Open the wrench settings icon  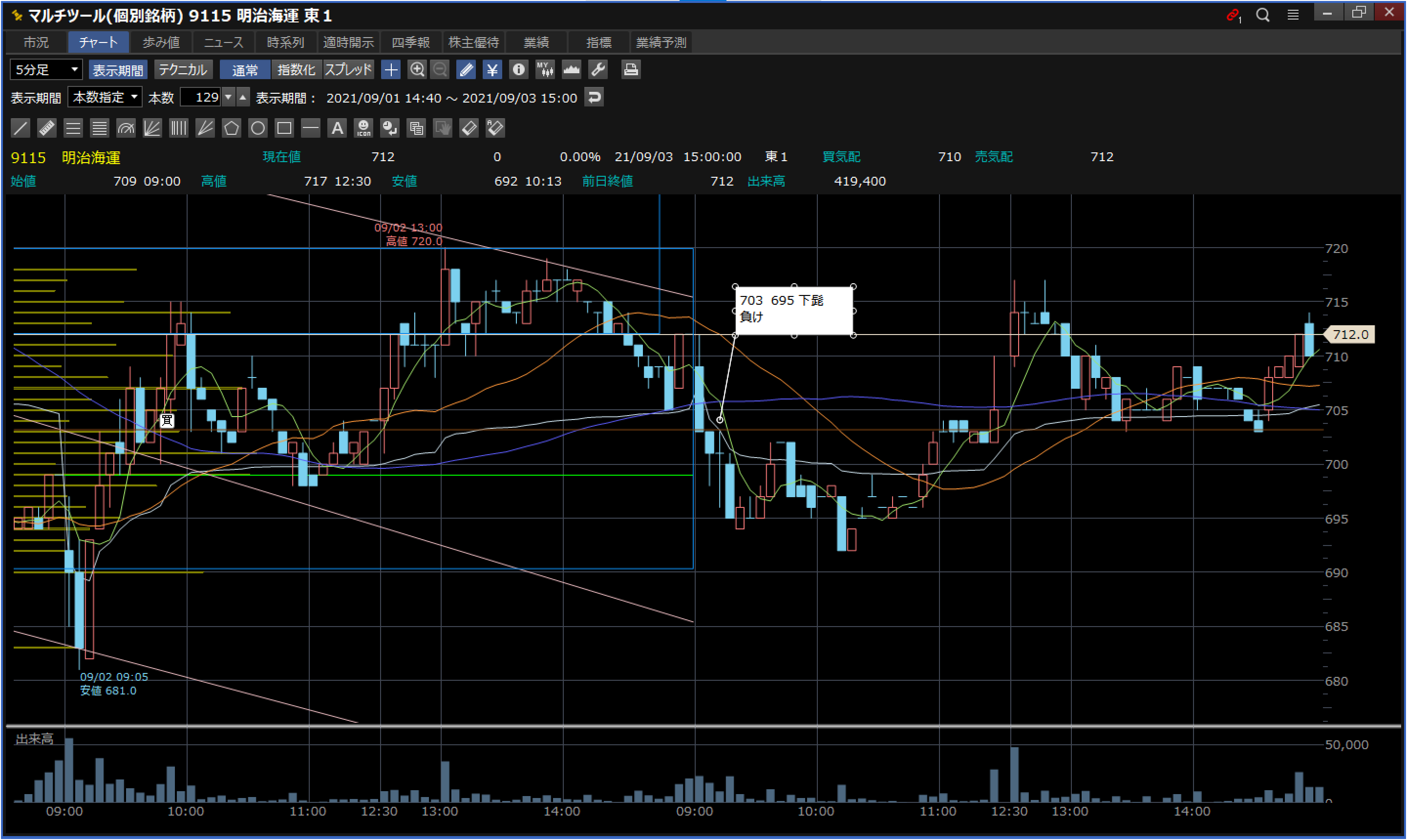click(x=598, y=70)
